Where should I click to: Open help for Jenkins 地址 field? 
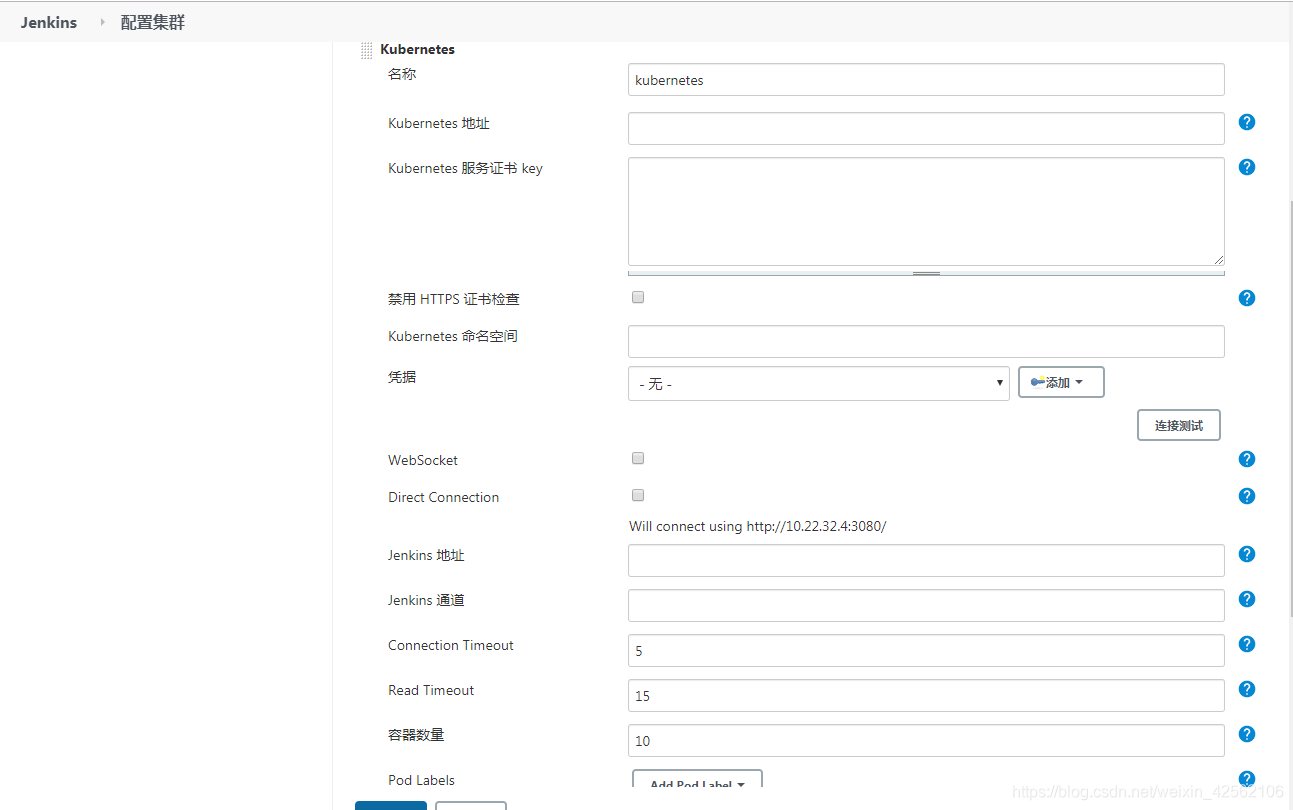point(1246,554)
